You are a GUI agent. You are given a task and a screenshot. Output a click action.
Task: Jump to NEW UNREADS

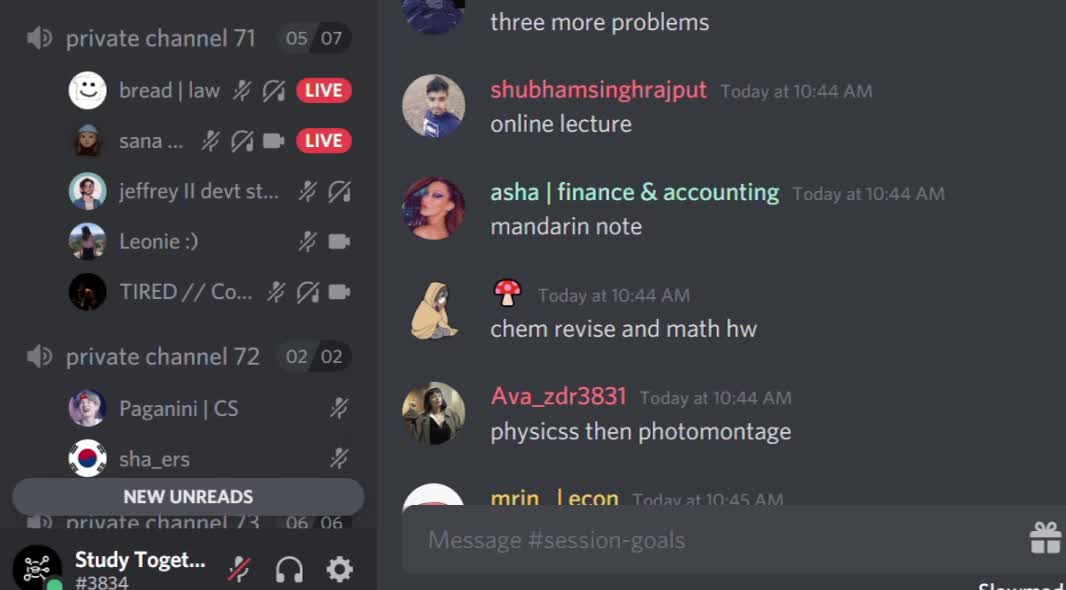click(x=188, y=497)
